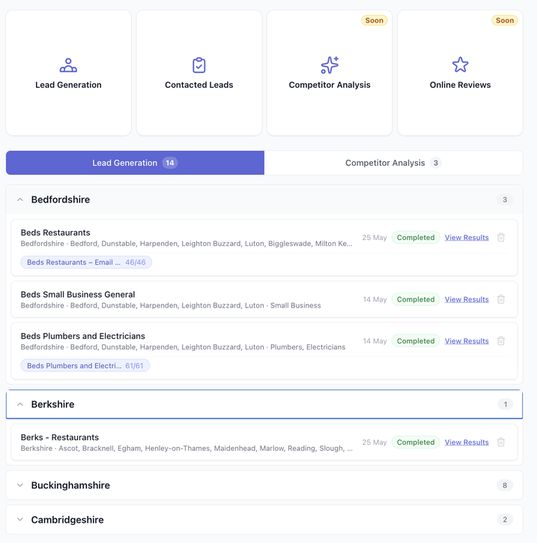The width and height of the screenshot is (537, 543).
Task: Select the Beds Plumbers and Electricians title
Action: click(83, 336)
